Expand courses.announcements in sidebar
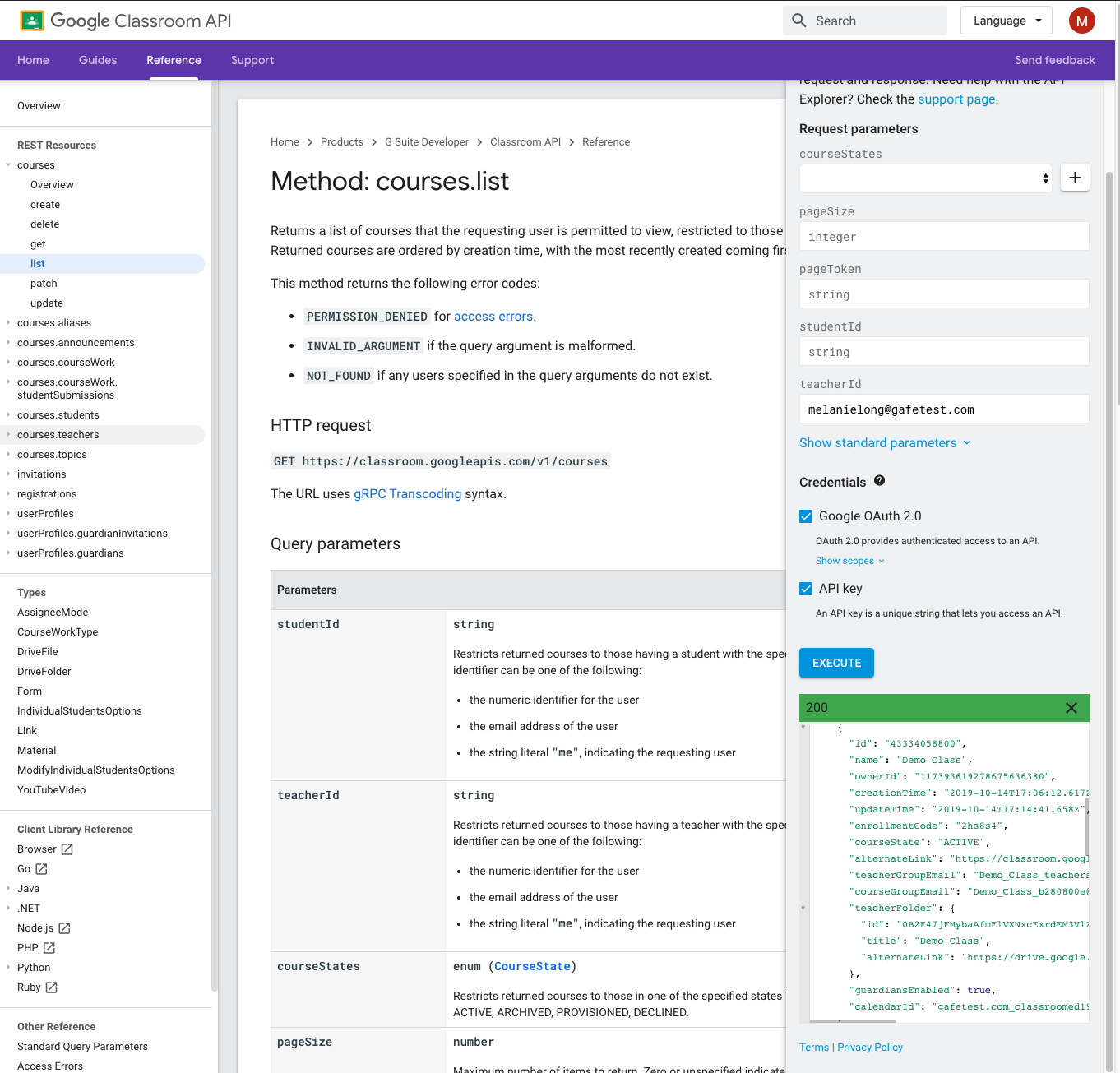The width and height of the screenshot is (1120, 1073). pyautogui.click(x=8, y=343)
